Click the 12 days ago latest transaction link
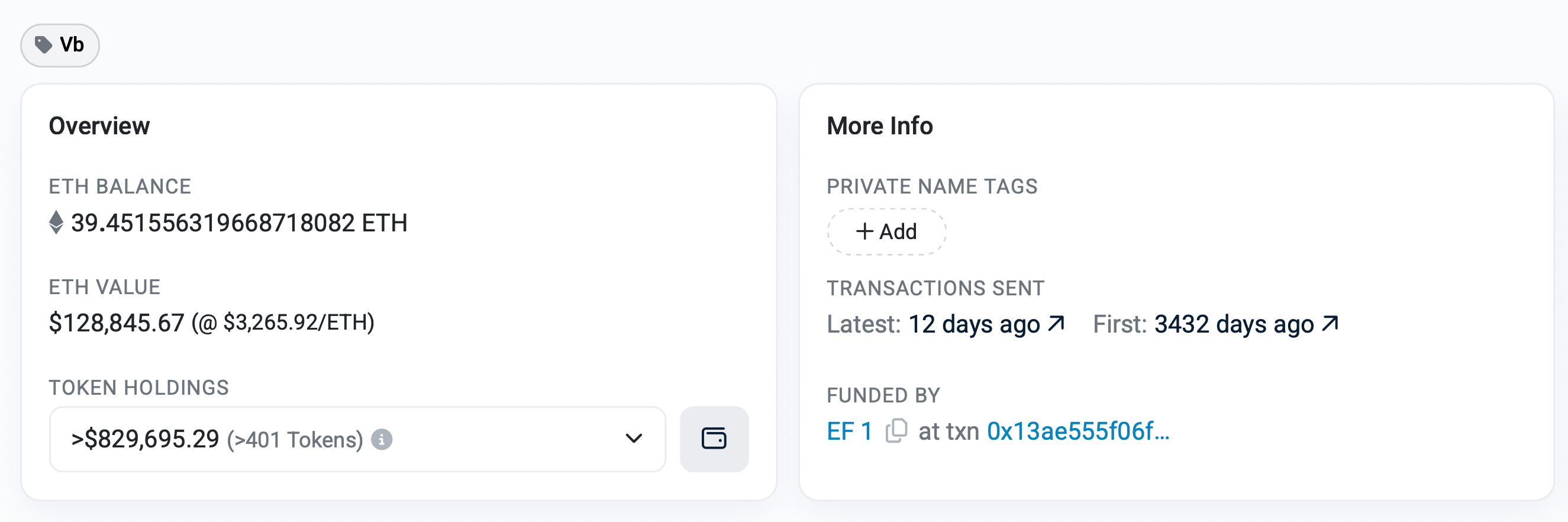Viewport: 1568px width, 522px height. (x=974, y=324)
